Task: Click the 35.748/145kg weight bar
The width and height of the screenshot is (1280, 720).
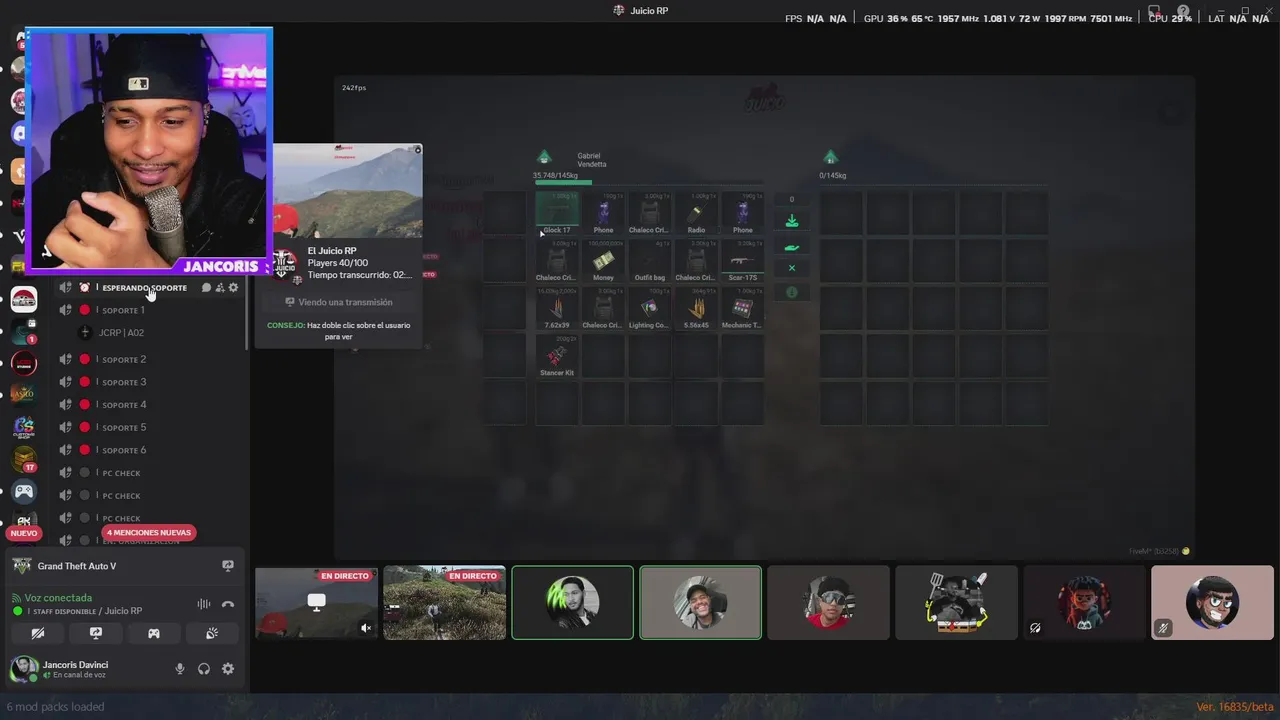Action: click(x=649, y=182)
